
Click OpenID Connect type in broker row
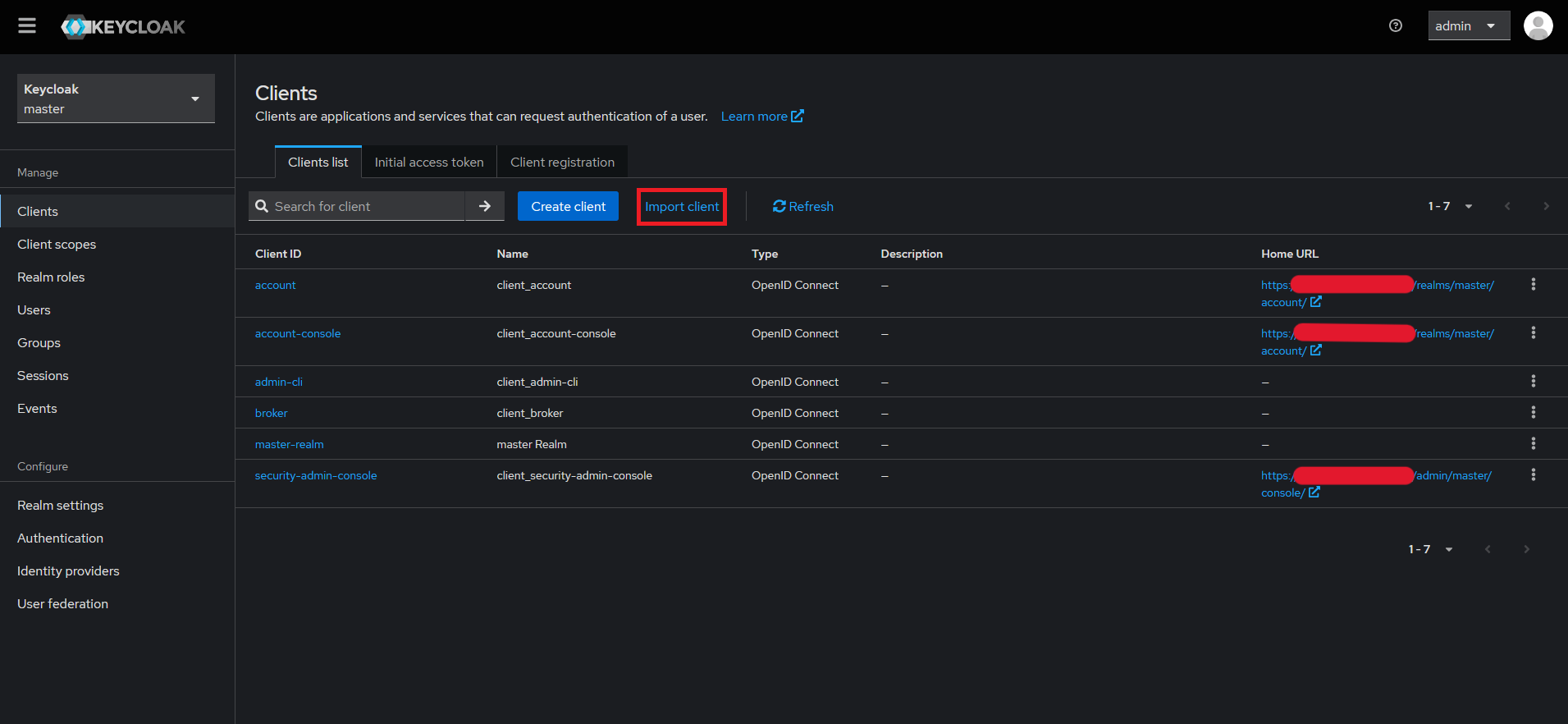795,413
